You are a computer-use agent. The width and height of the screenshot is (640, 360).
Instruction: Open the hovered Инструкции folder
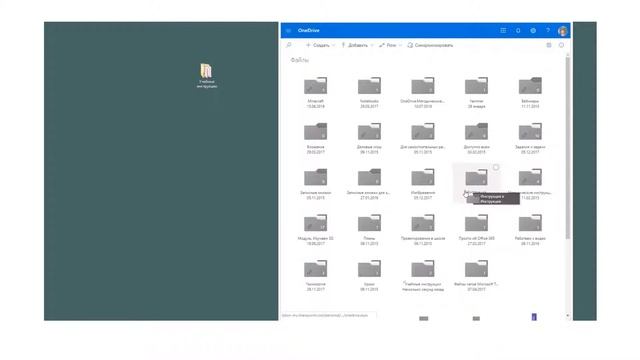[476, 177]
